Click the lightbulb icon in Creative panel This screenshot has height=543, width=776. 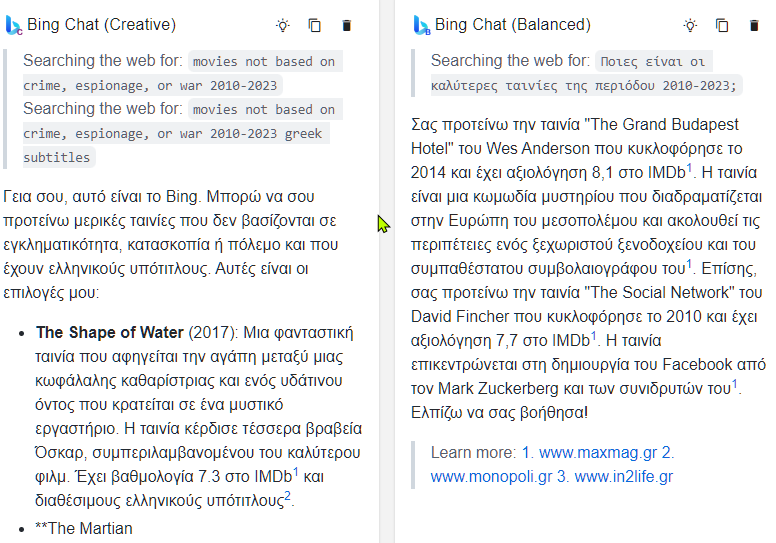click(283, 26)
